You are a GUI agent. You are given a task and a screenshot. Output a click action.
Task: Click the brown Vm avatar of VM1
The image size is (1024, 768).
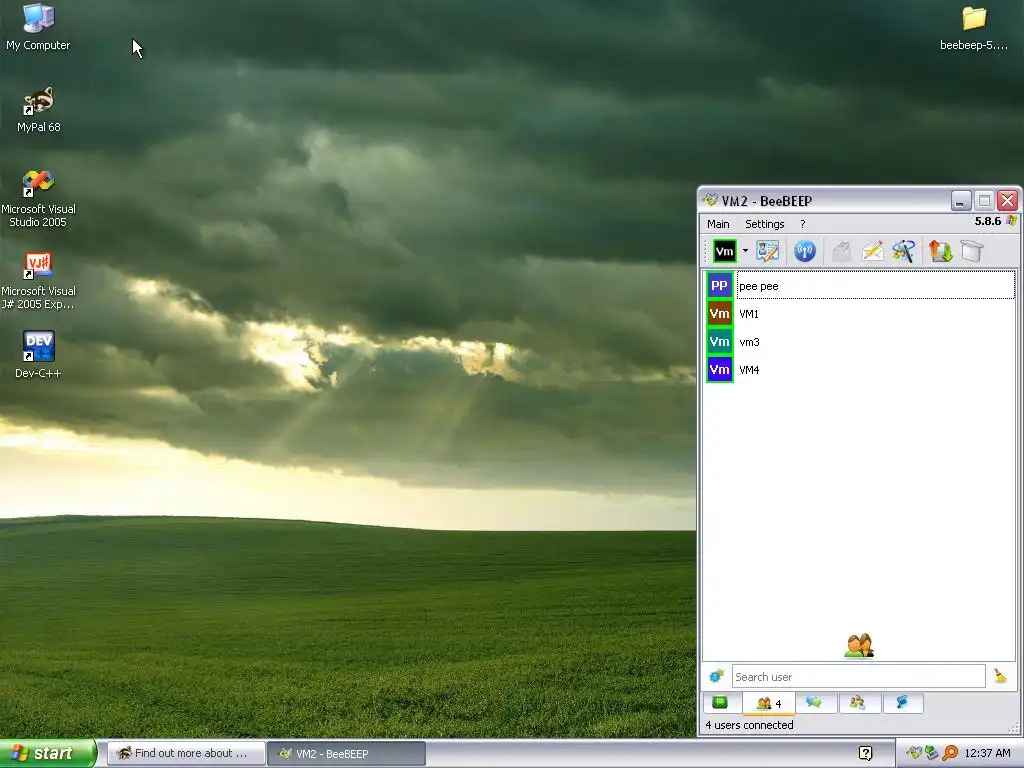click(720, 314)
